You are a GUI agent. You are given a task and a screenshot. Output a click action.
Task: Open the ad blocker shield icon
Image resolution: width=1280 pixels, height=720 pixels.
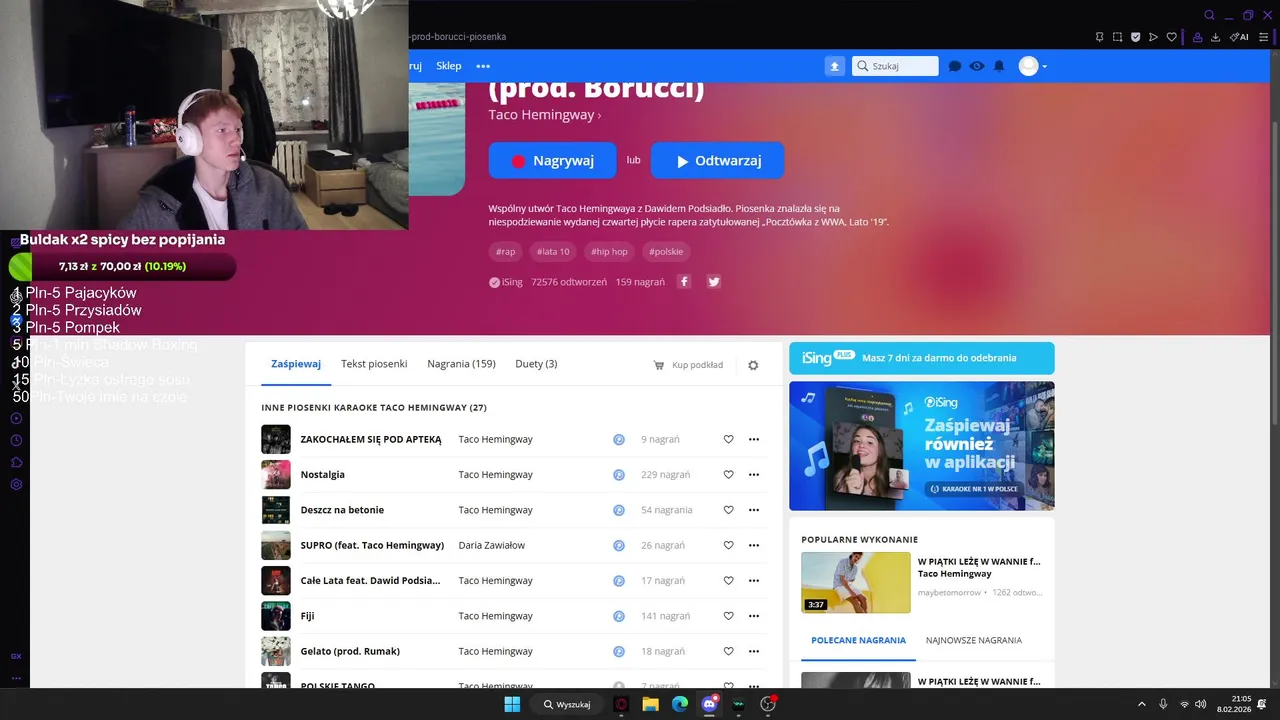tap(1135, 37)
